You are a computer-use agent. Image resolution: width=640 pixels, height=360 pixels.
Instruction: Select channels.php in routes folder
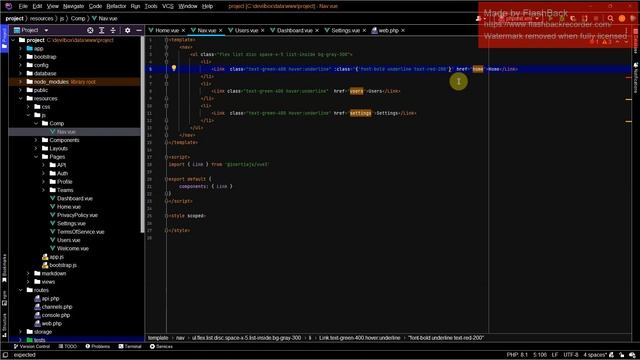[57, 307]
